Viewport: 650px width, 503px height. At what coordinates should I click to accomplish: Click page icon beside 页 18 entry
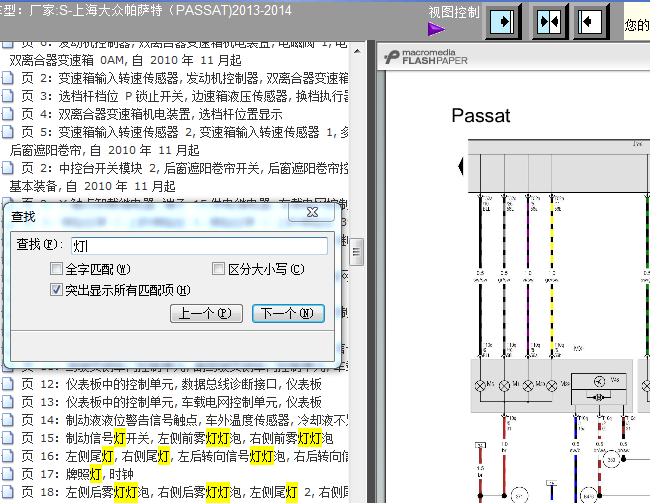8,492
